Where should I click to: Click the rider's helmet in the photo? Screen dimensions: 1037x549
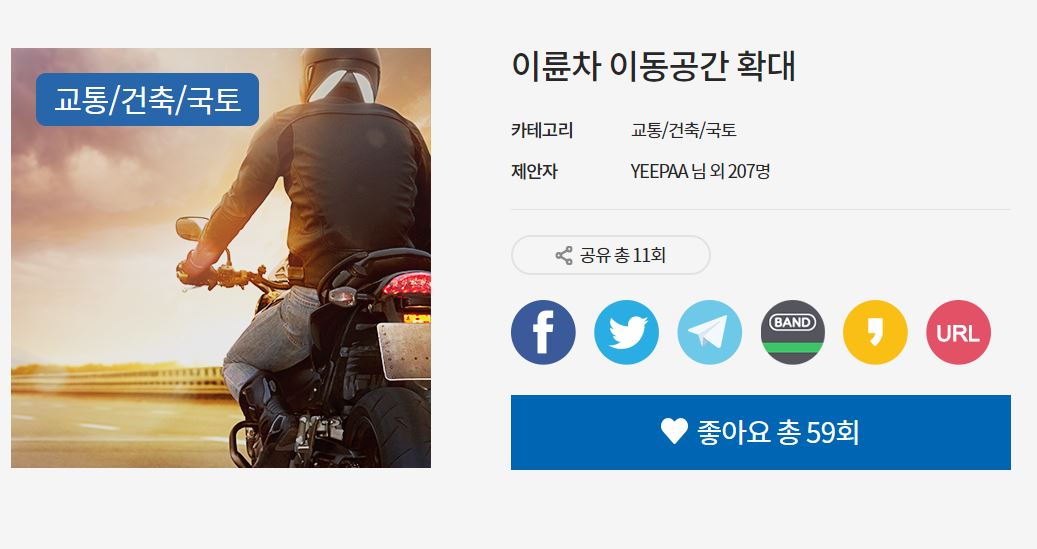pyautogui.click(x=341, y=74)
